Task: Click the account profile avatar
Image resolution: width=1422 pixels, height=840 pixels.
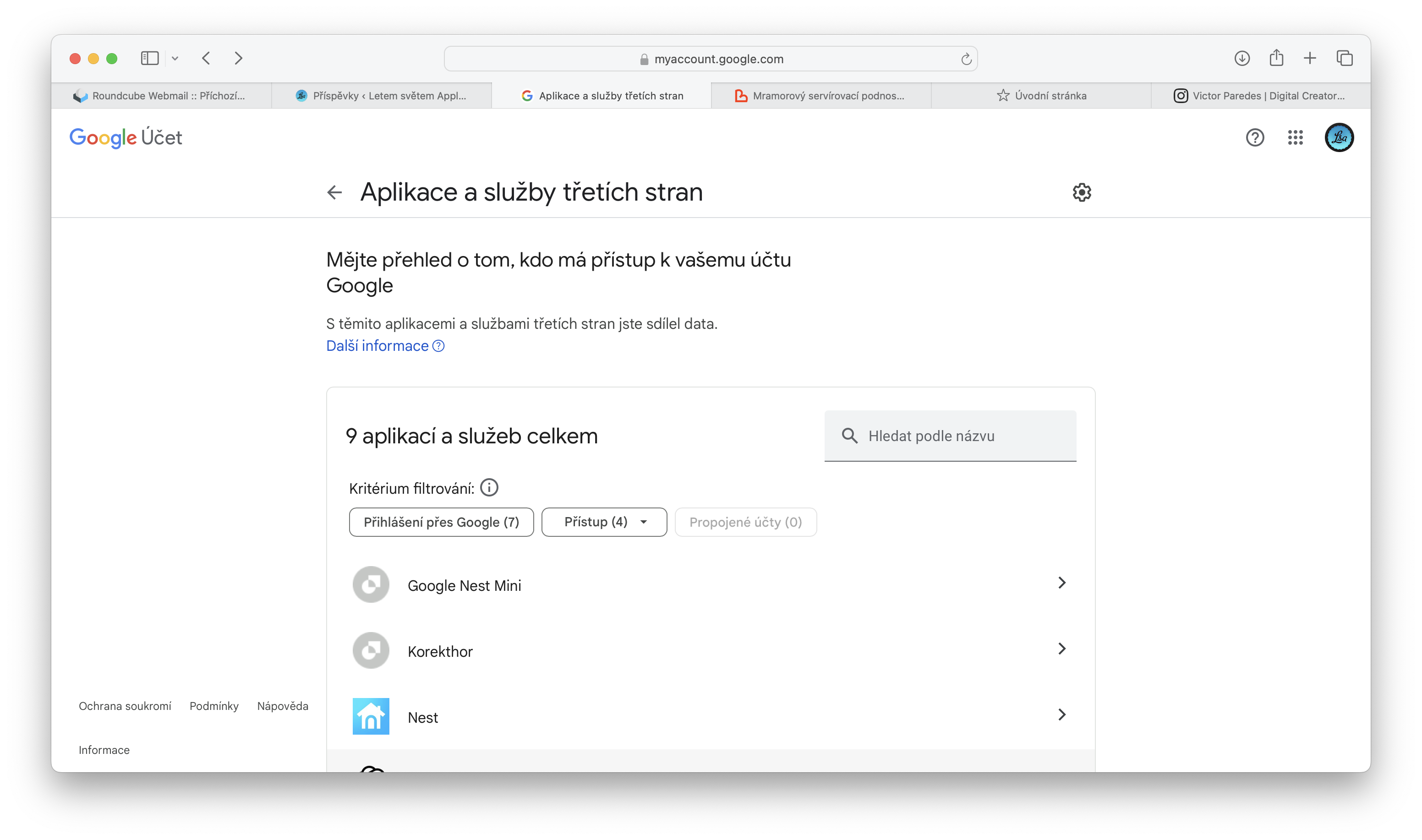Action: click(x=1340, y=137)
